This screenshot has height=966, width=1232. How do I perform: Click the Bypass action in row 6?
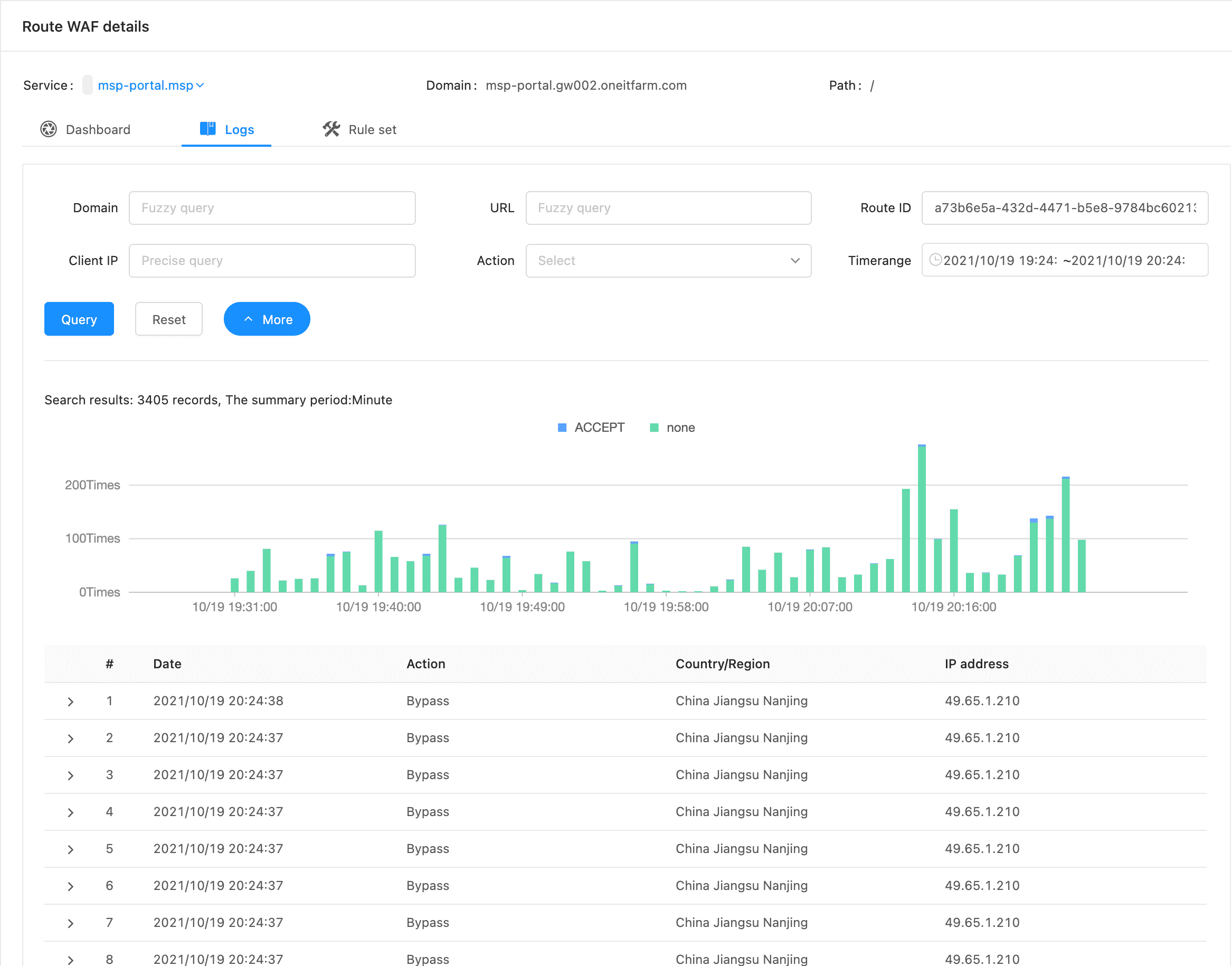pyautogui.click(x=428, y=886)
